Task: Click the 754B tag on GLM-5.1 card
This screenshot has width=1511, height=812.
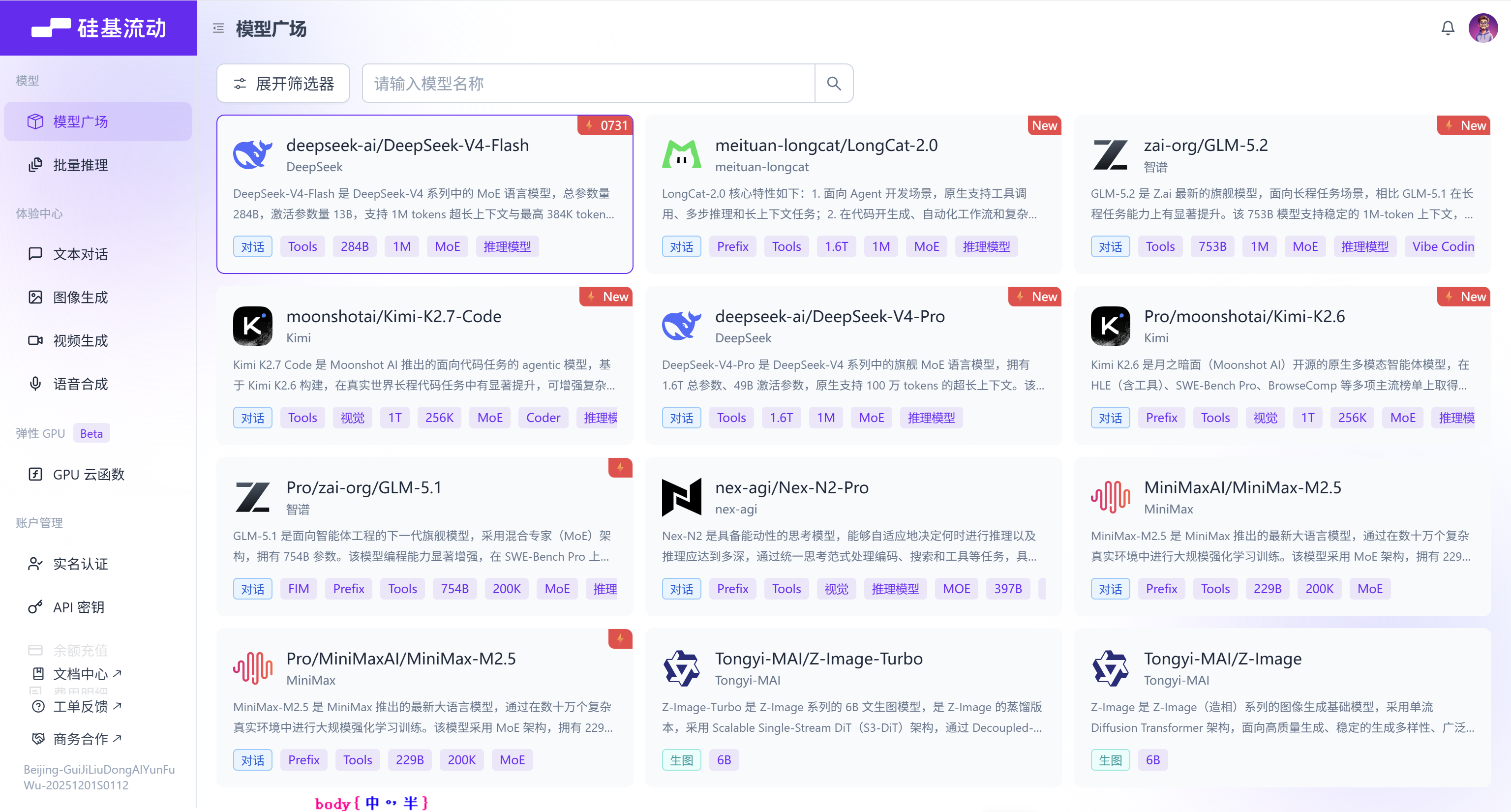Action: point(454,588)
